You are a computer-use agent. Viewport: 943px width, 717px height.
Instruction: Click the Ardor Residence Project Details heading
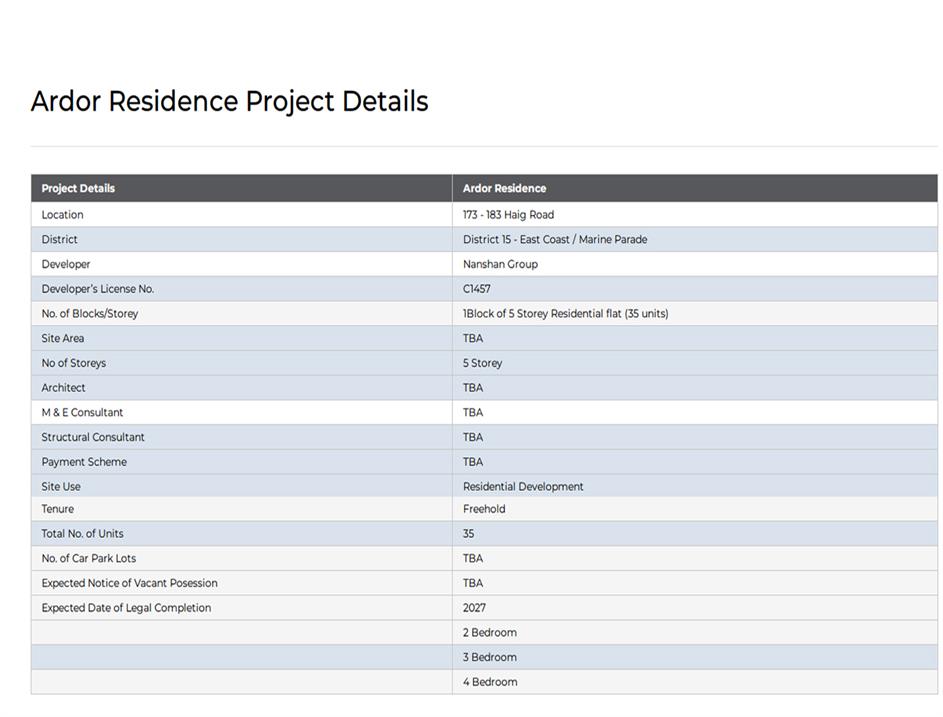click(229, 102)
